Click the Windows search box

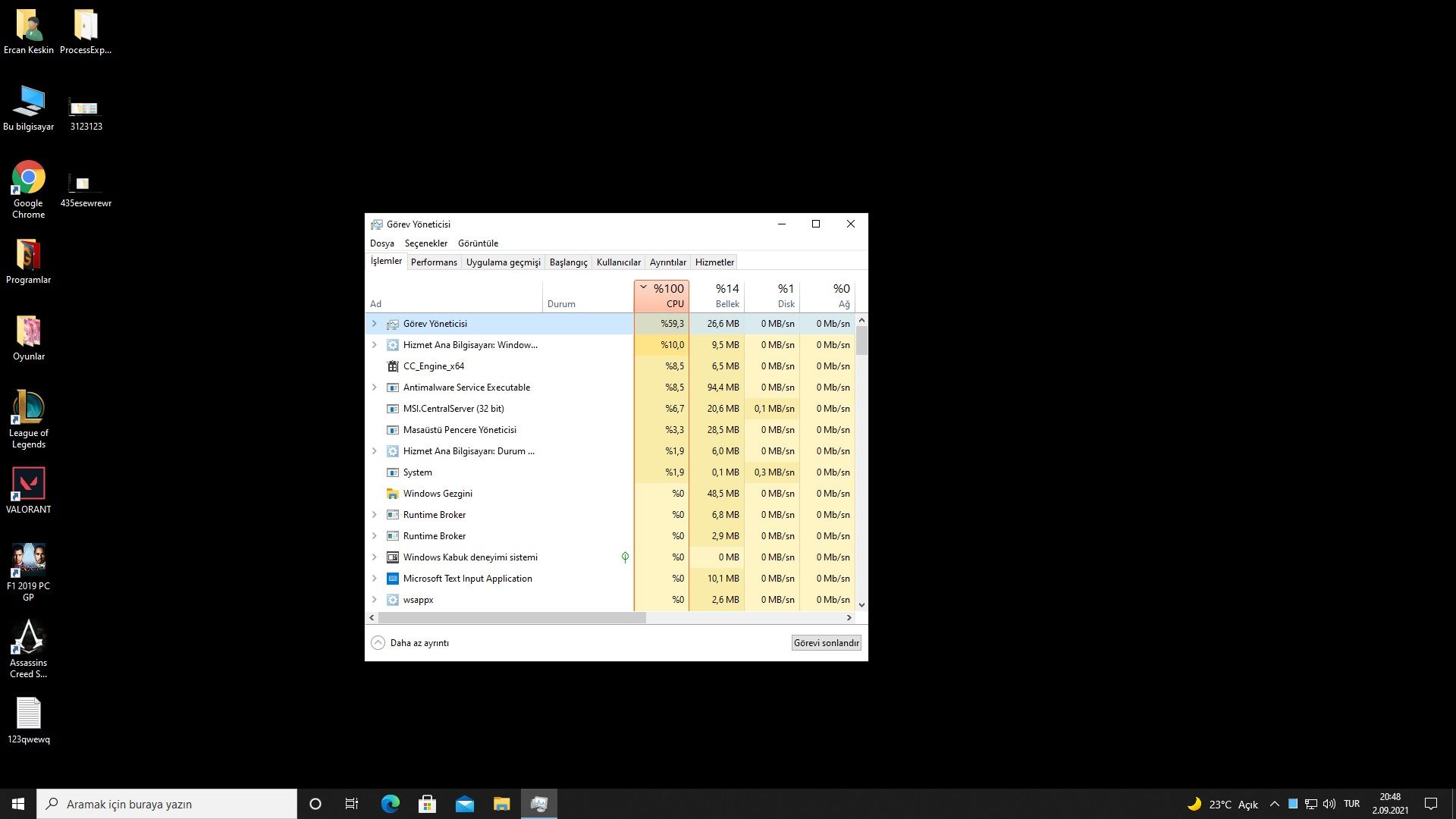pyautogui.click(x=167, y=804)
